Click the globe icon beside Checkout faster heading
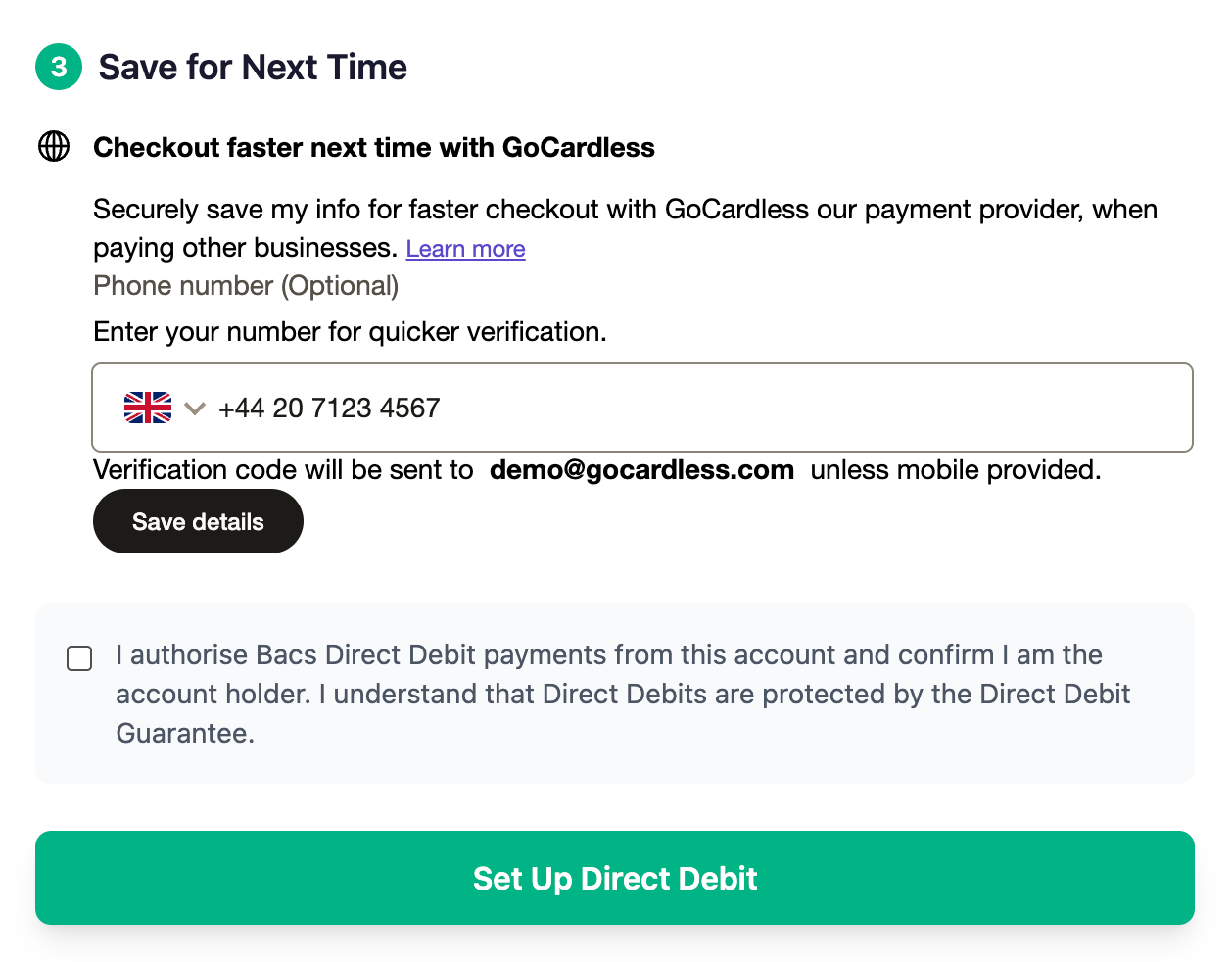This screenshot has height=962, width=1232. [x=54, y=146]
